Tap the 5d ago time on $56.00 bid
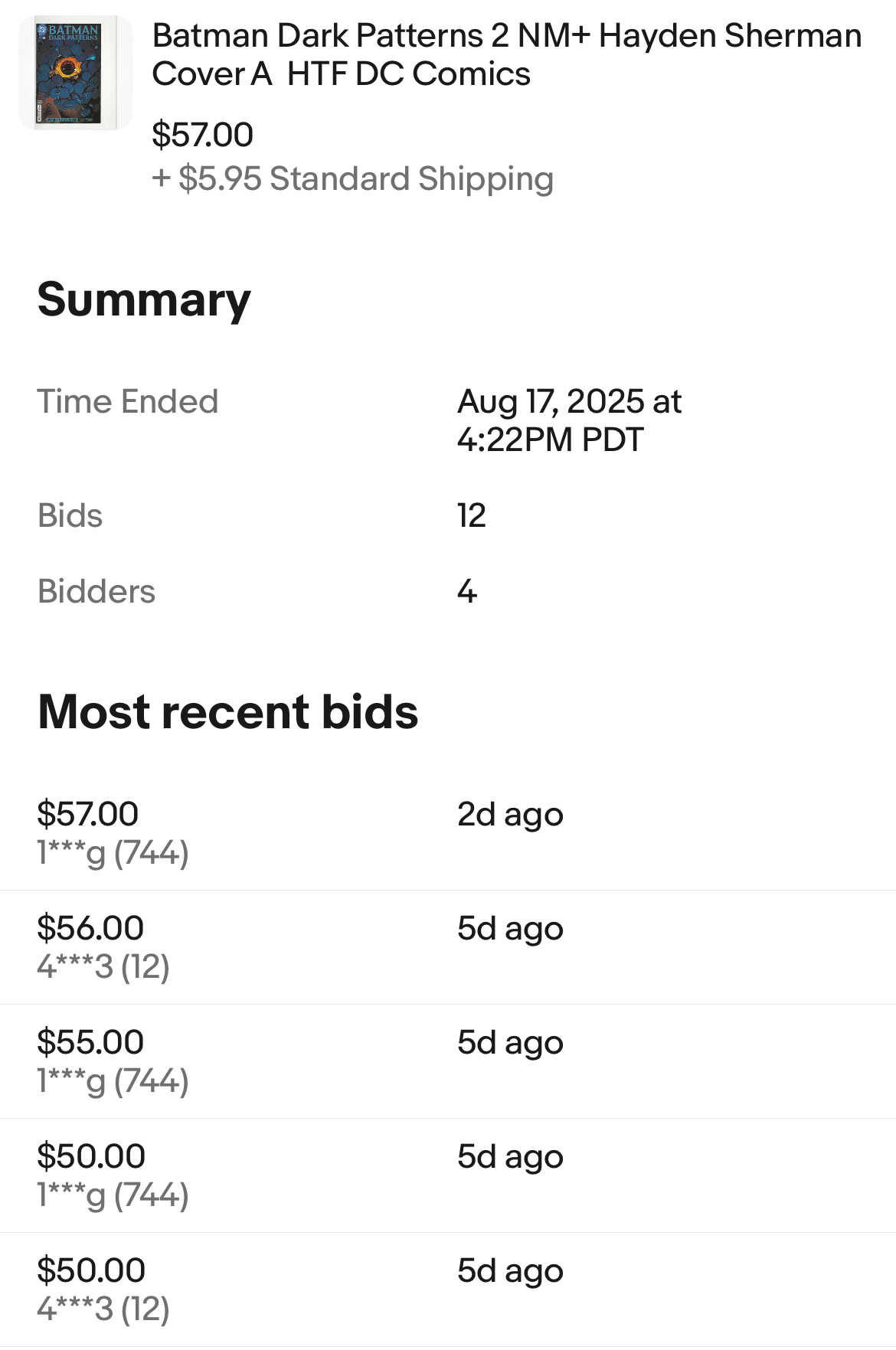Screen dimensions: 896x1350 (x=510, y=929)
